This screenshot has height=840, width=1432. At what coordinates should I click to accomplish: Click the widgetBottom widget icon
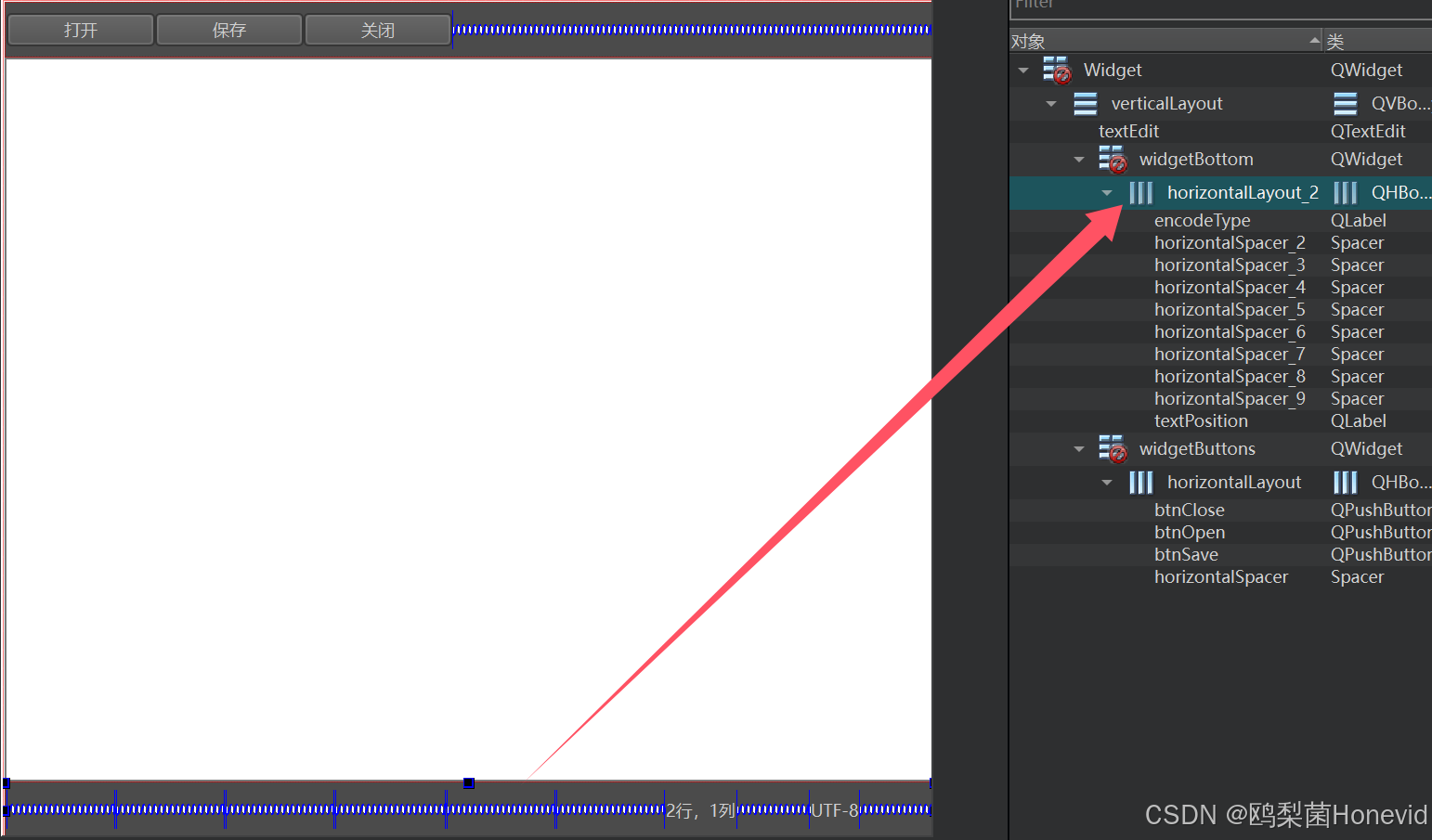coord(1113,160)
